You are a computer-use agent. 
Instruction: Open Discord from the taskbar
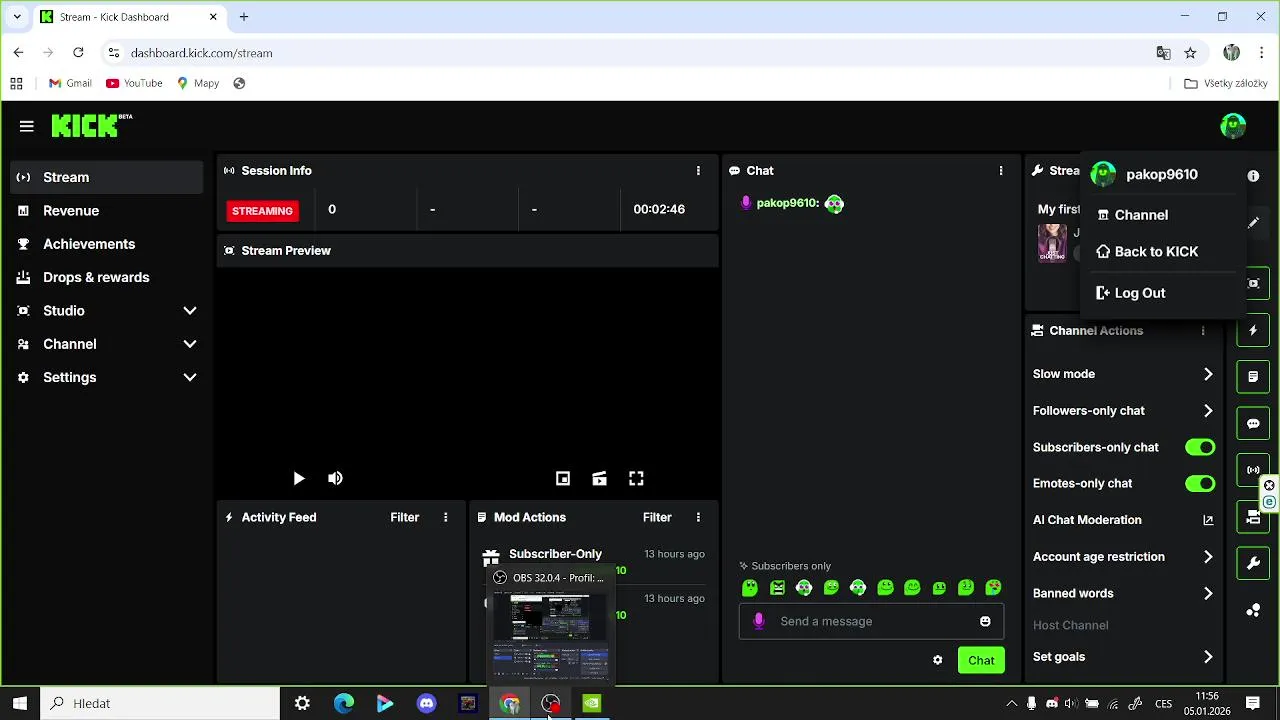(x=427, y=704)
